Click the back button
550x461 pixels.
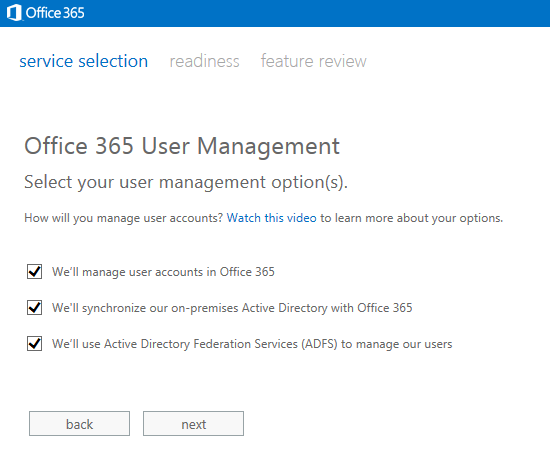[x=79, y=424]
